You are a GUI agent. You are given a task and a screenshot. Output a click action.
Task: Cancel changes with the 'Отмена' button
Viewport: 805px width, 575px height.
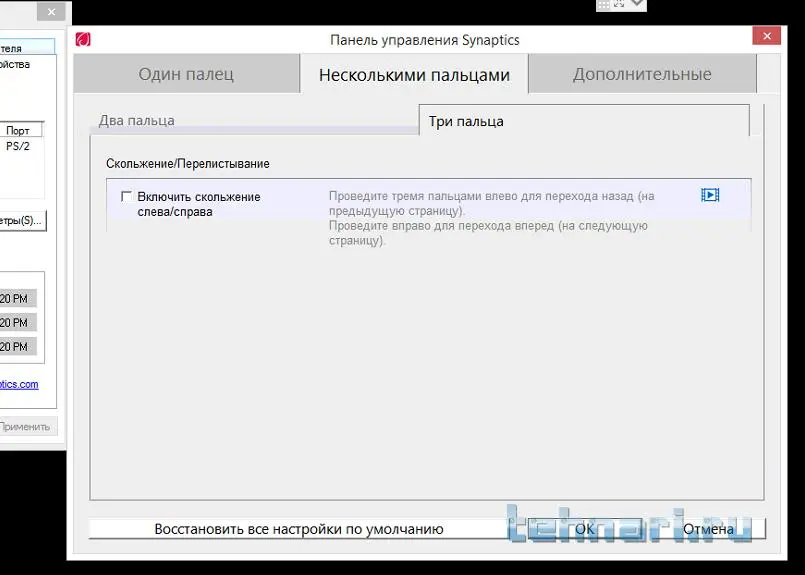(x=708, y=529)
